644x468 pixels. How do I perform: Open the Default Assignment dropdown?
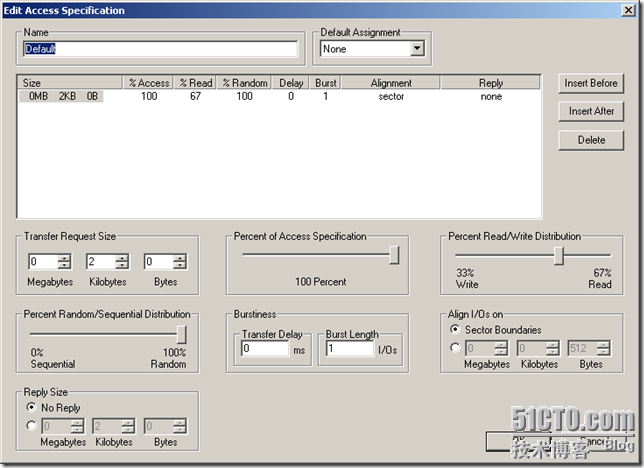click(417, 48)
